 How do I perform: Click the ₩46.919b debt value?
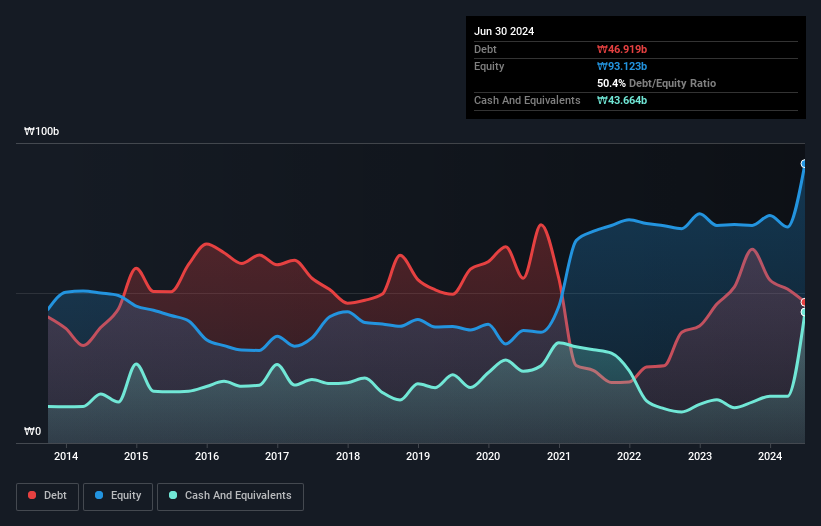coord(622,49)
